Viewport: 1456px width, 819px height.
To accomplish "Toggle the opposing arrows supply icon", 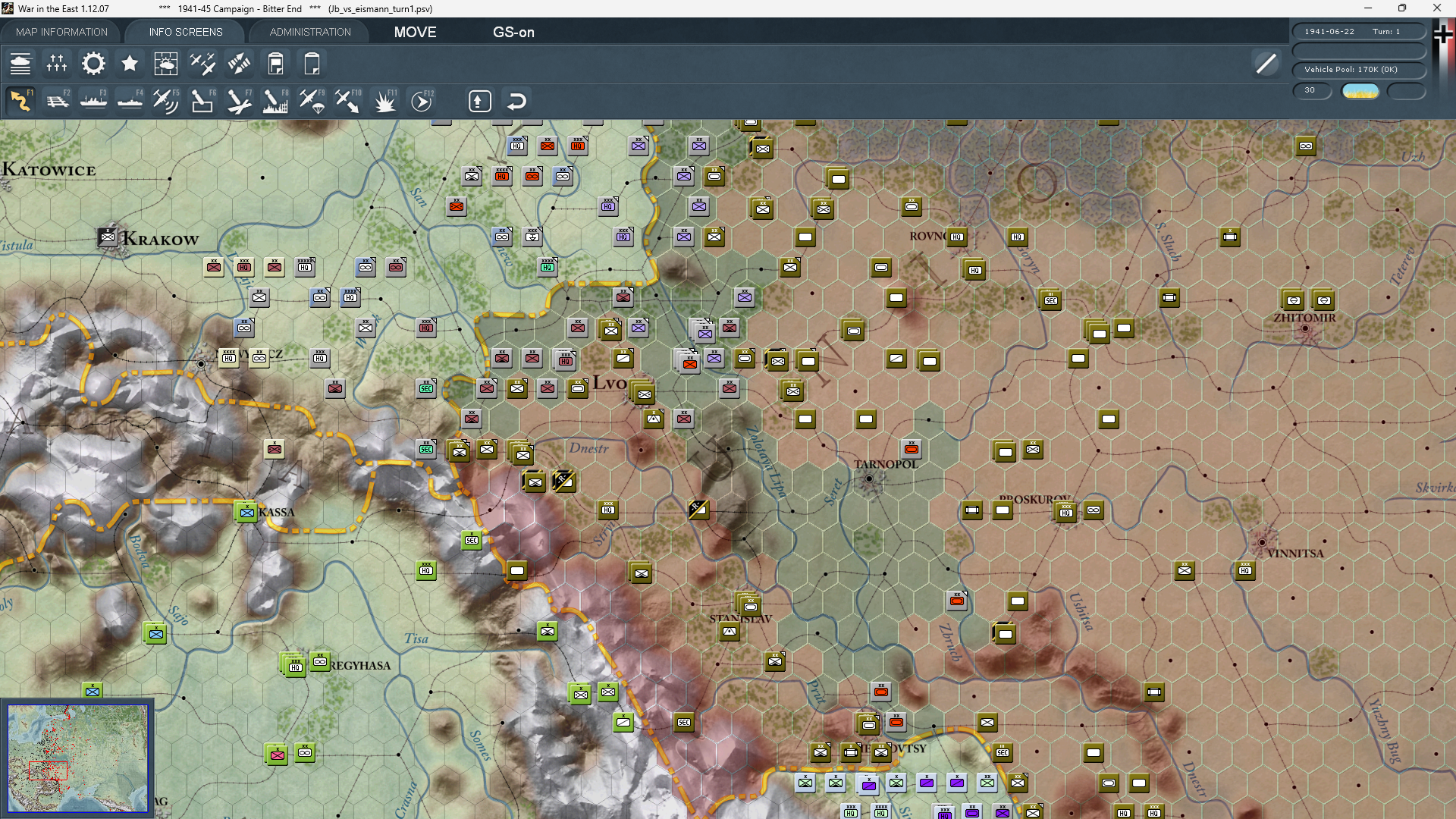I will pos(239,64).
